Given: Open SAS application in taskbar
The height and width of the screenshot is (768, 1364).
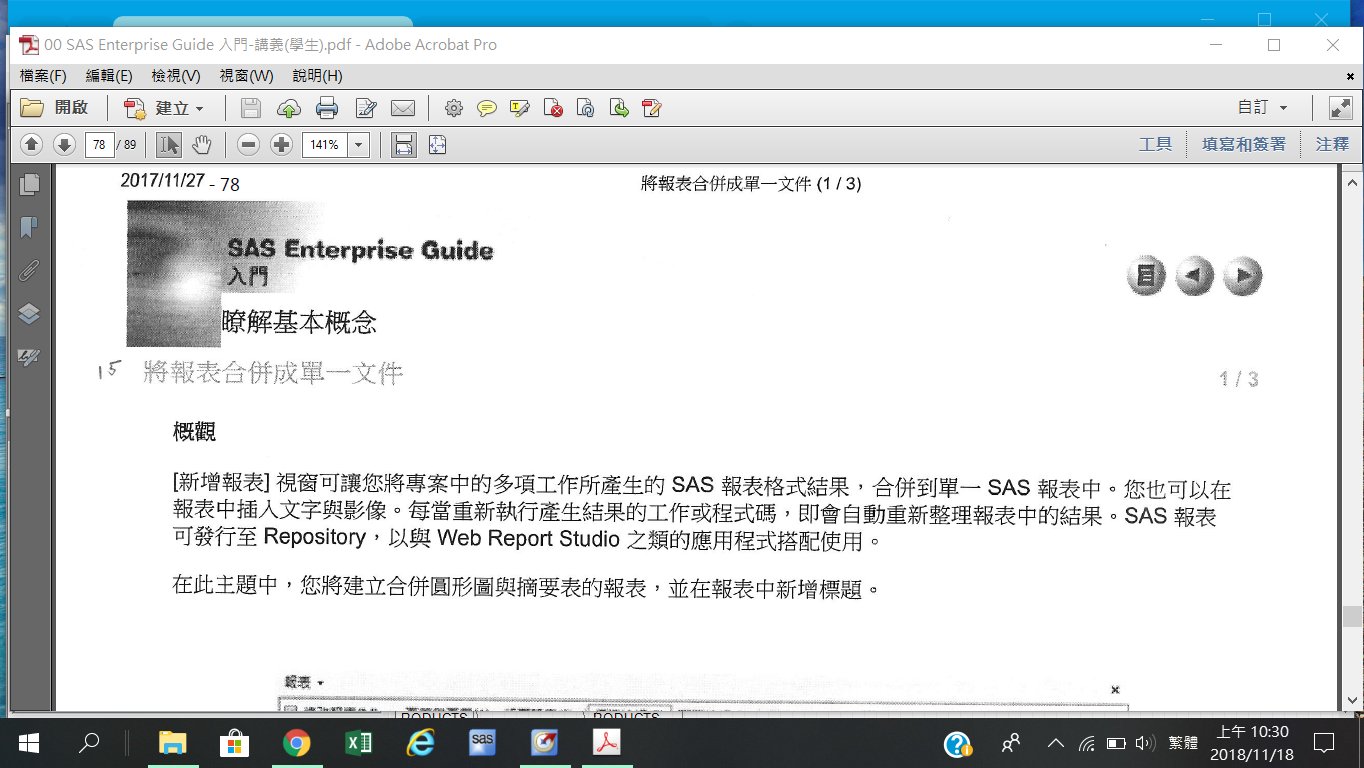Looking at the screenshot, I should pyautogui.click(x=482, y=743).
